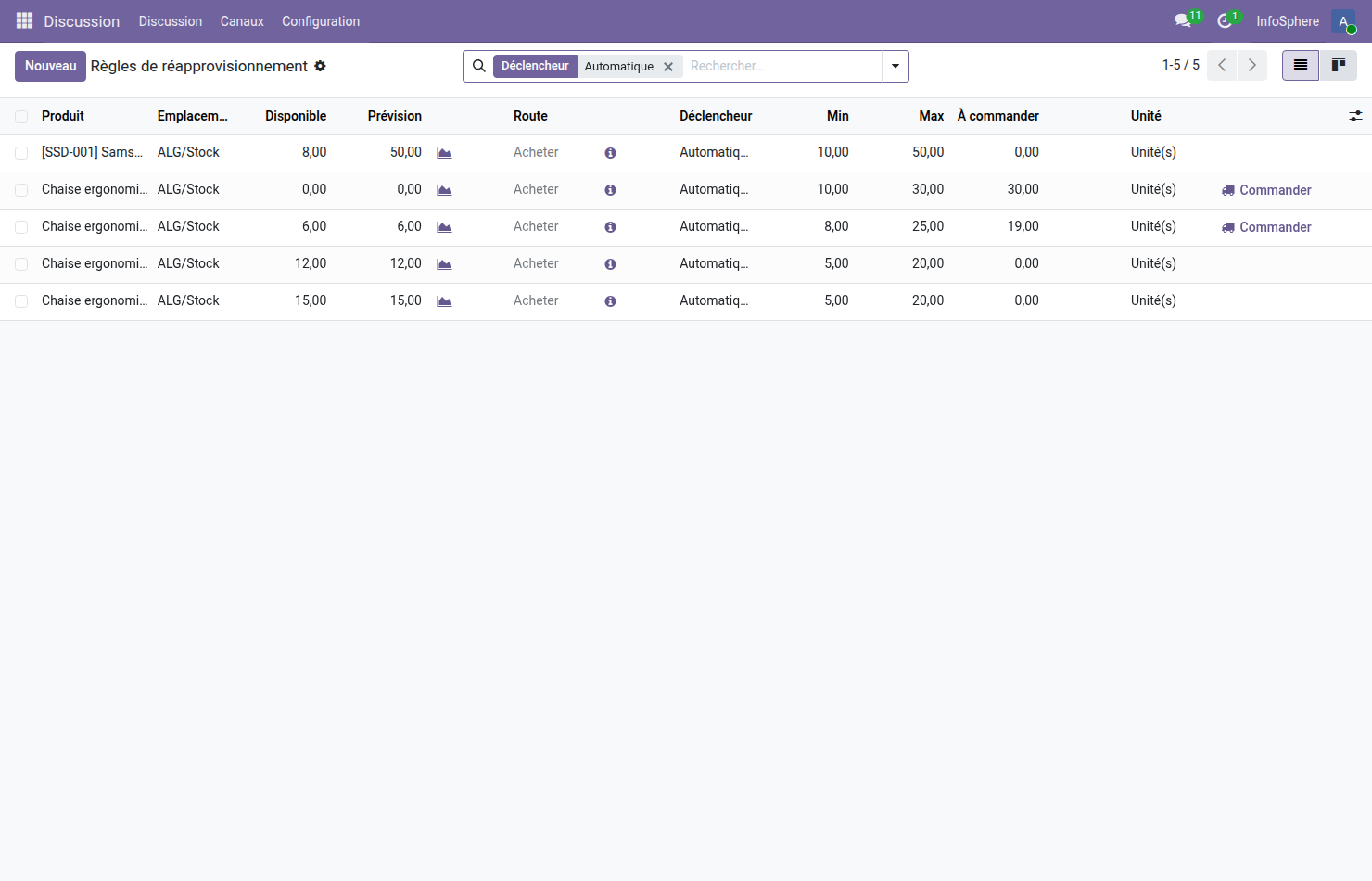Click inside the Rechercher search field
Viewport: 1372px width, 881px height.
(x=779, y=66)
